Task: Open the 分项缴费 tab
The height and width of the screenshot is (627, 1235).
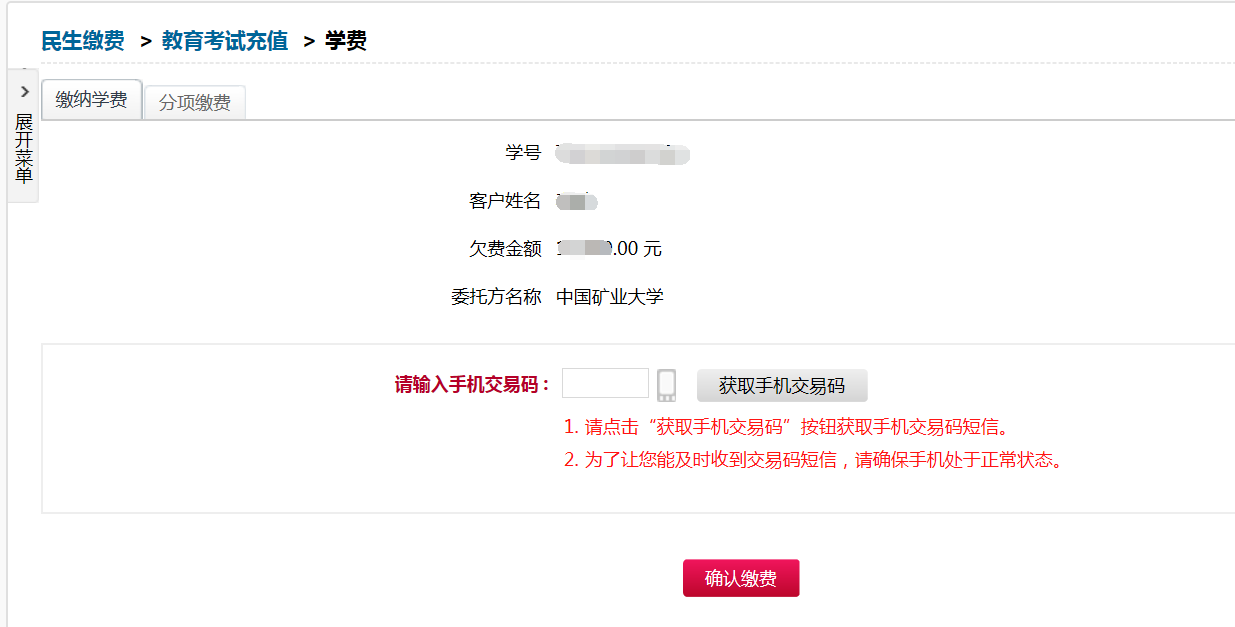Action: (x=195, y=103)
